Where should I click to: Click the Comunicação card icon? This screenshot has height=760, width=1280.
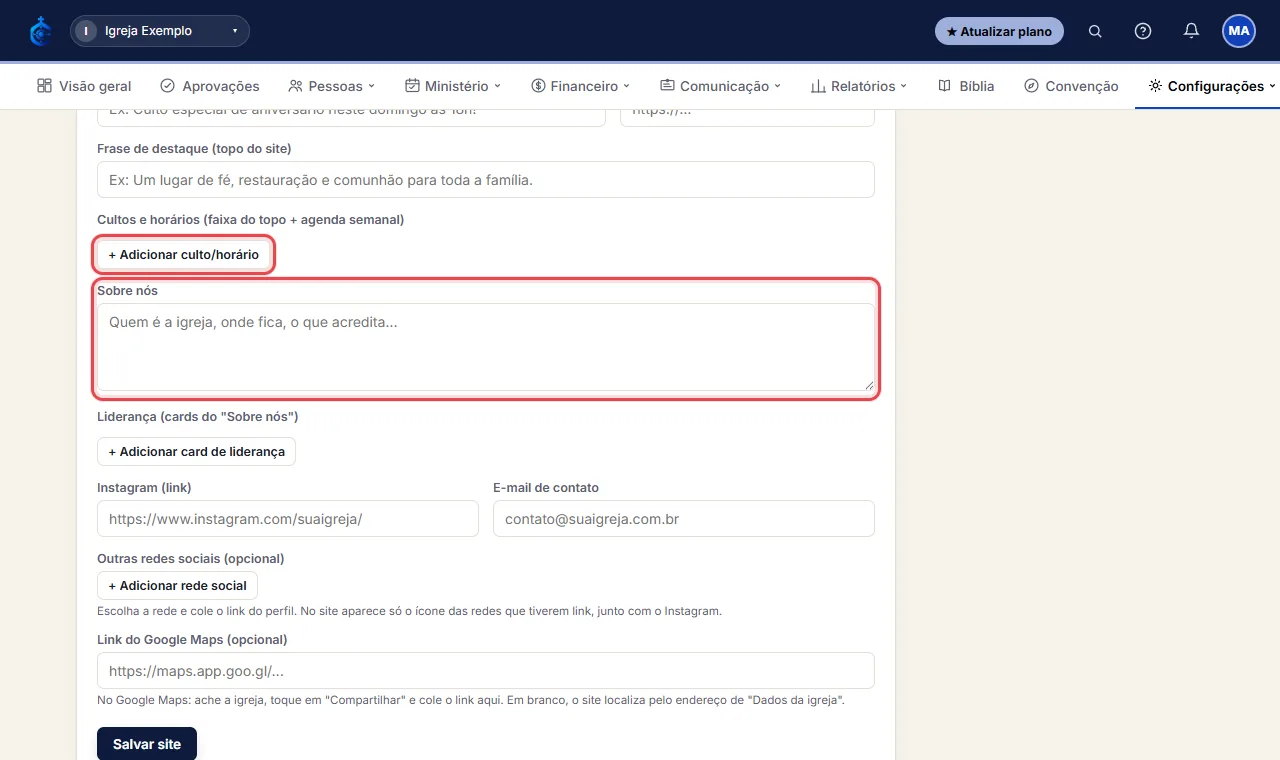click(x=668, y=86)
